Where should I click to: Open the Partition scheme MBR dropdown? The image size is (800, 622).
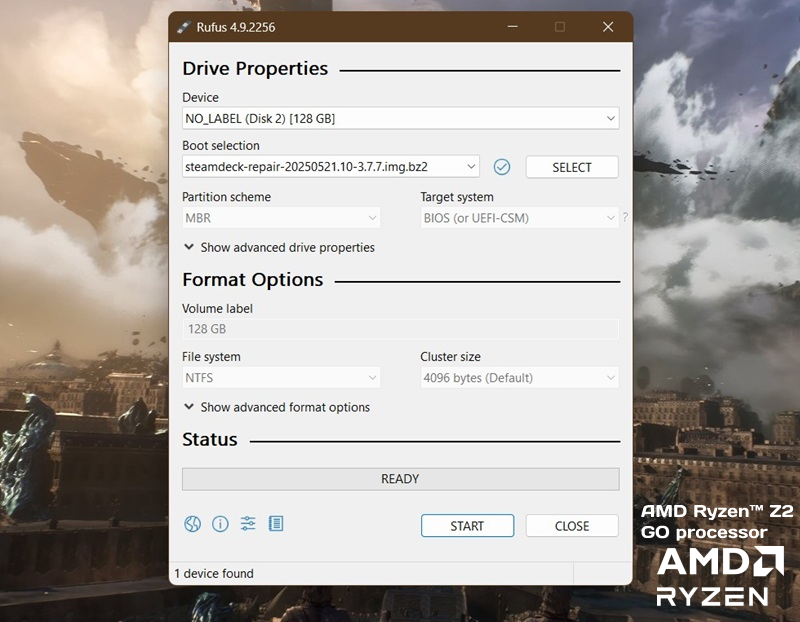[281, 218]
